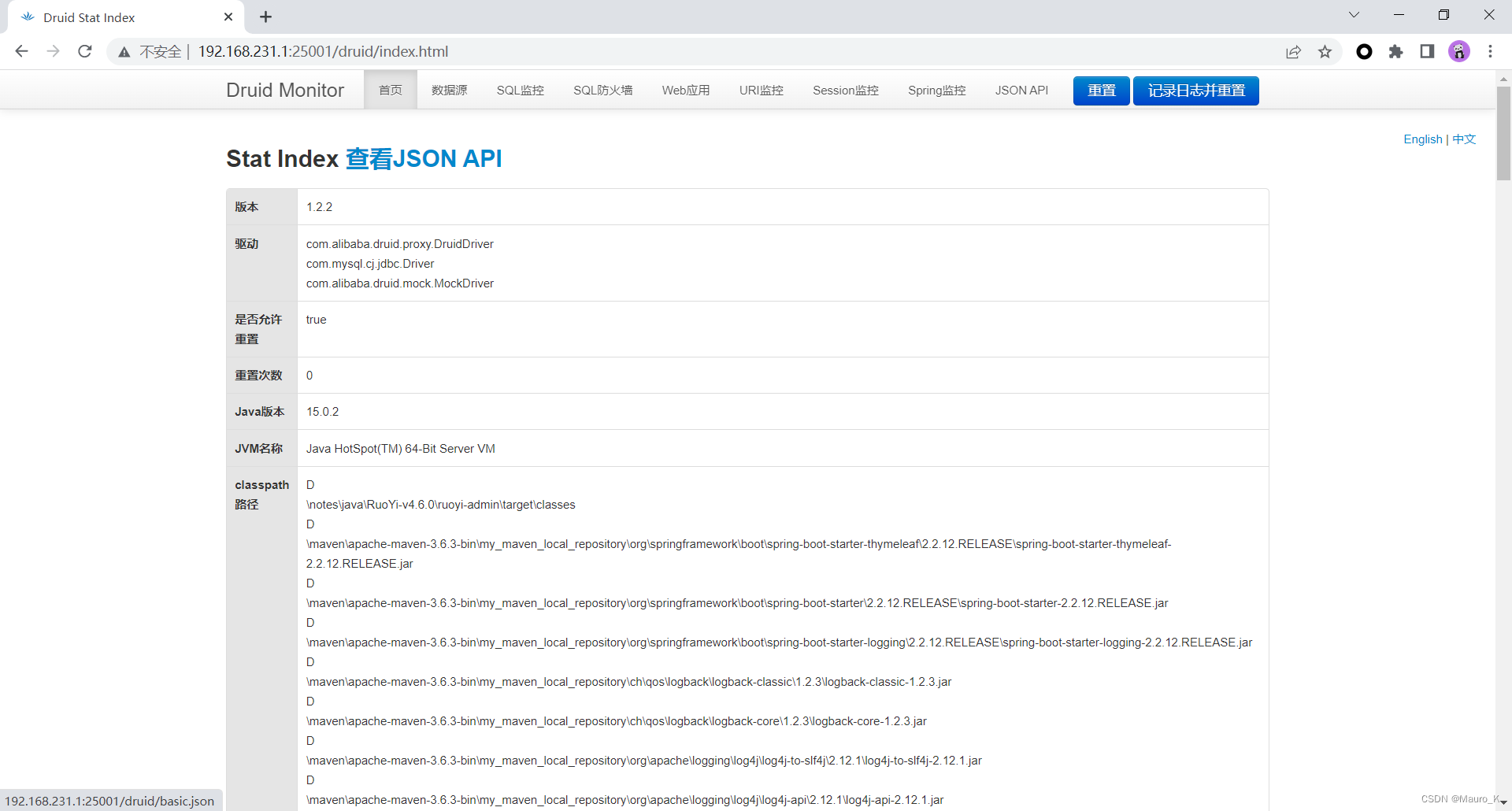
Task: Select the spring-boot-starter-logging jar path
Action: pos(780,643)
